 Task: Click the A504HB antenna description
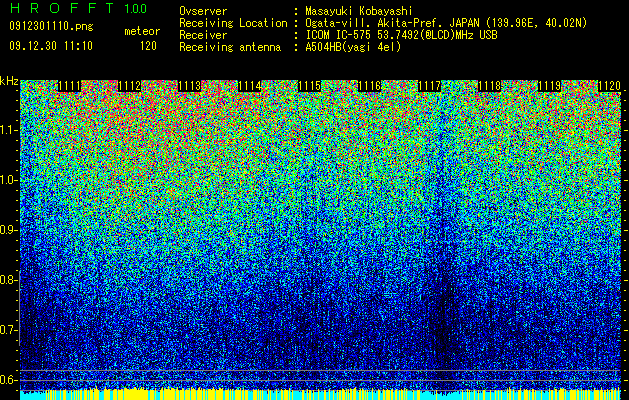353,47
